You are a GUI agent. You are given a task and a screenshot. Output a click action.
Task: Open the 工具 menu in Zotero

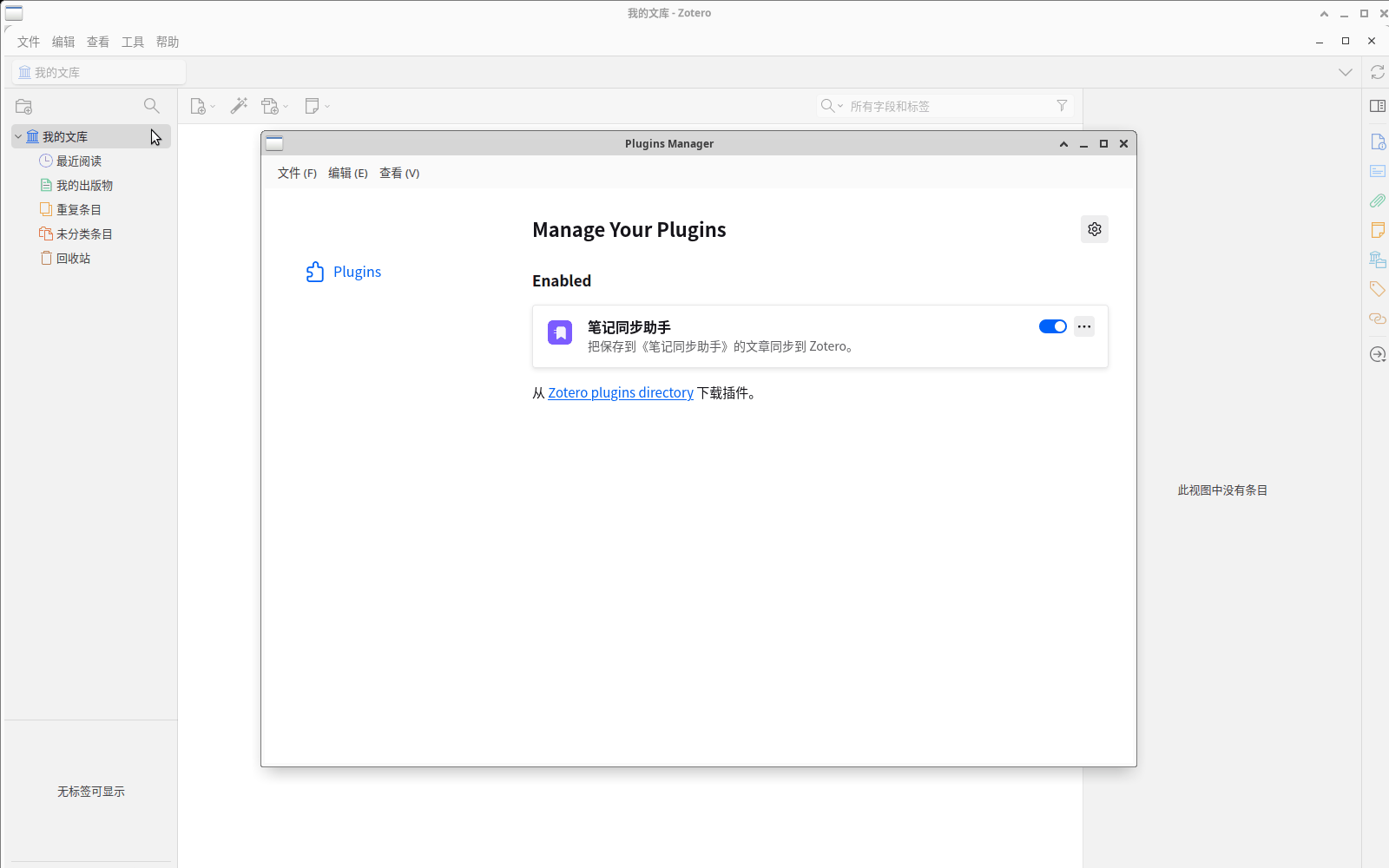133,42
